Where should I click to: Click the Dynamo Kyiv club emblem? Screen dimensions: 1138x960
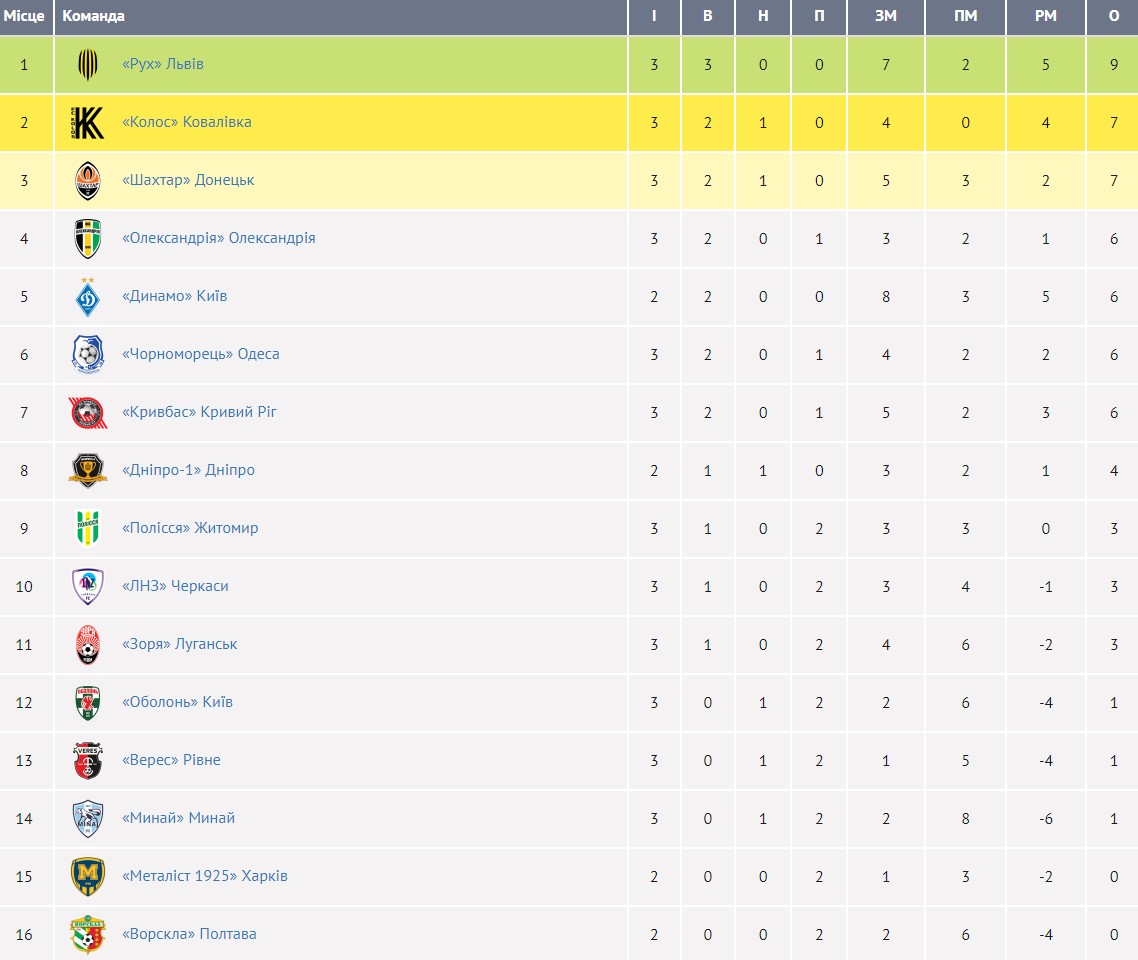[x=88, y=297]
